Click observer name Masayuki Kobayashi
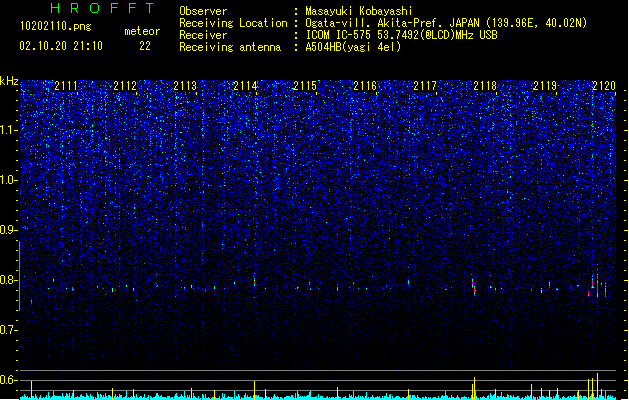 (x=359, y=11)
